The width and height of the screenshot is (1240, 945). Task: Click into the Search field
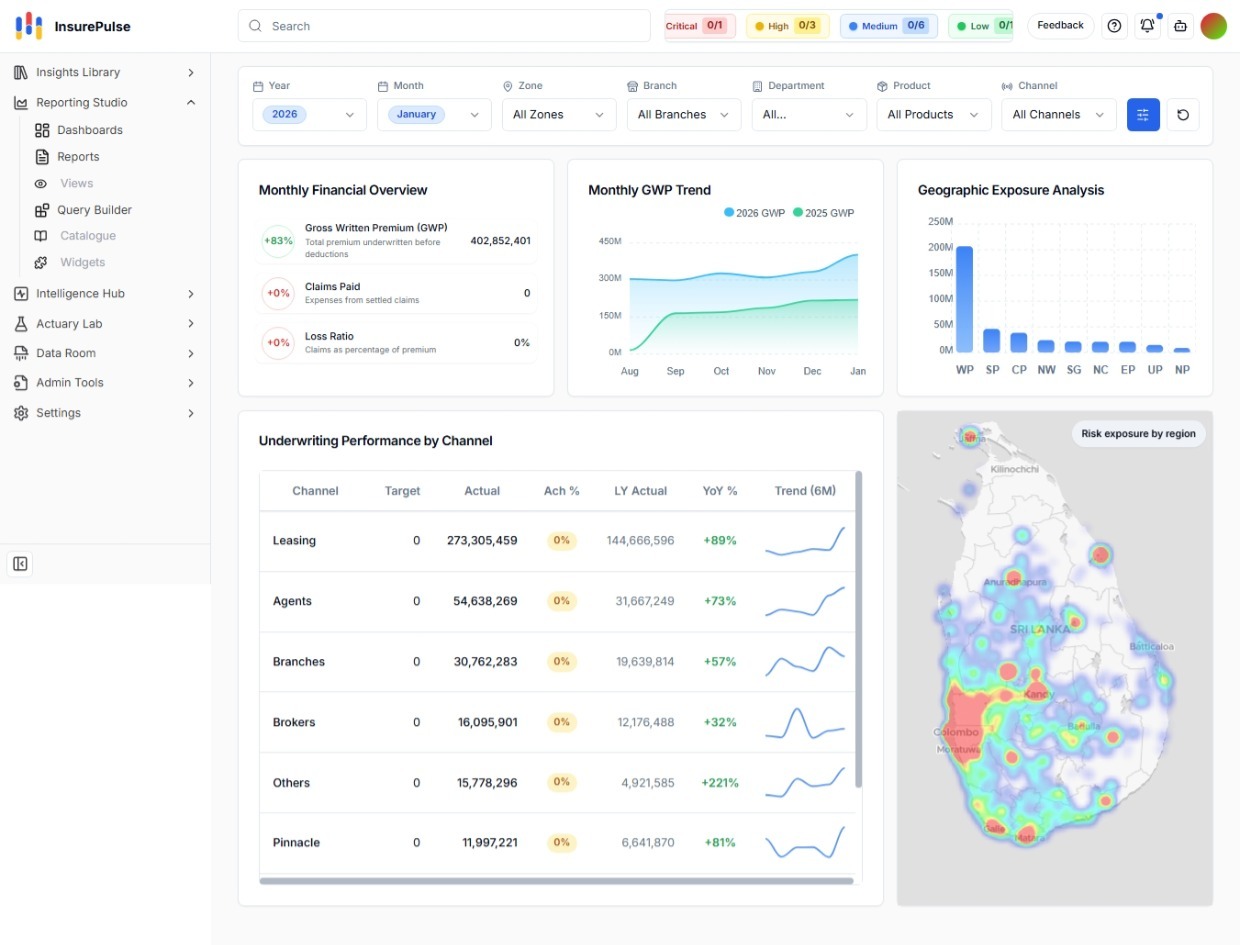[444, 26]
